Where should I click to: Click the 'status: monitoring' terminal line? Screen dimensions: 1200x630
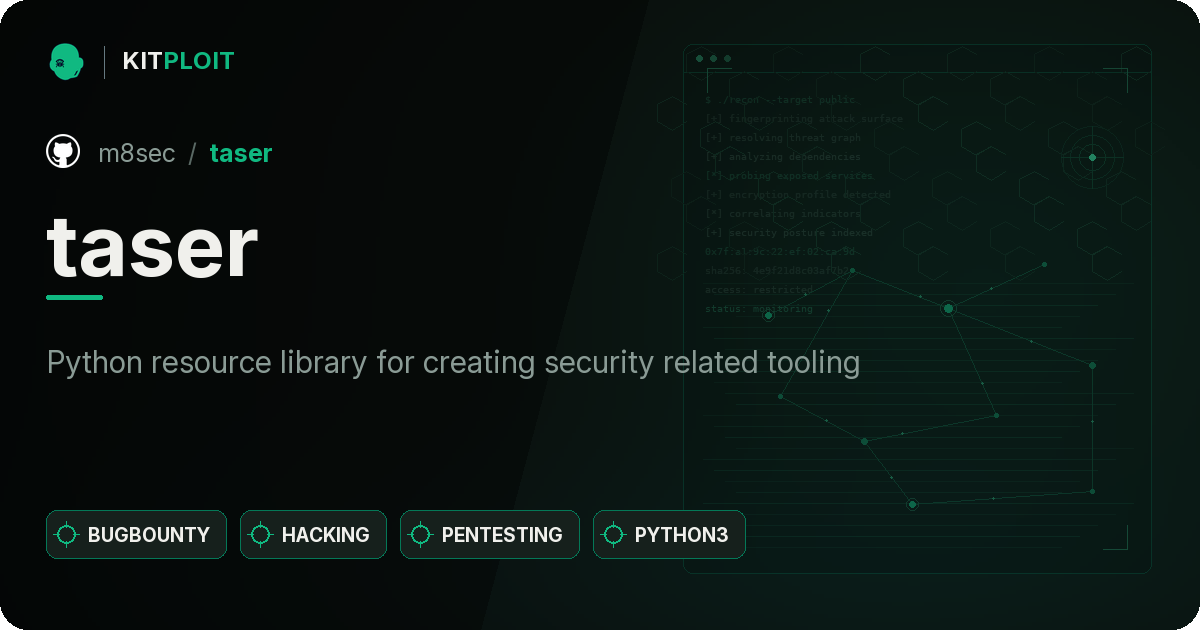759,309
